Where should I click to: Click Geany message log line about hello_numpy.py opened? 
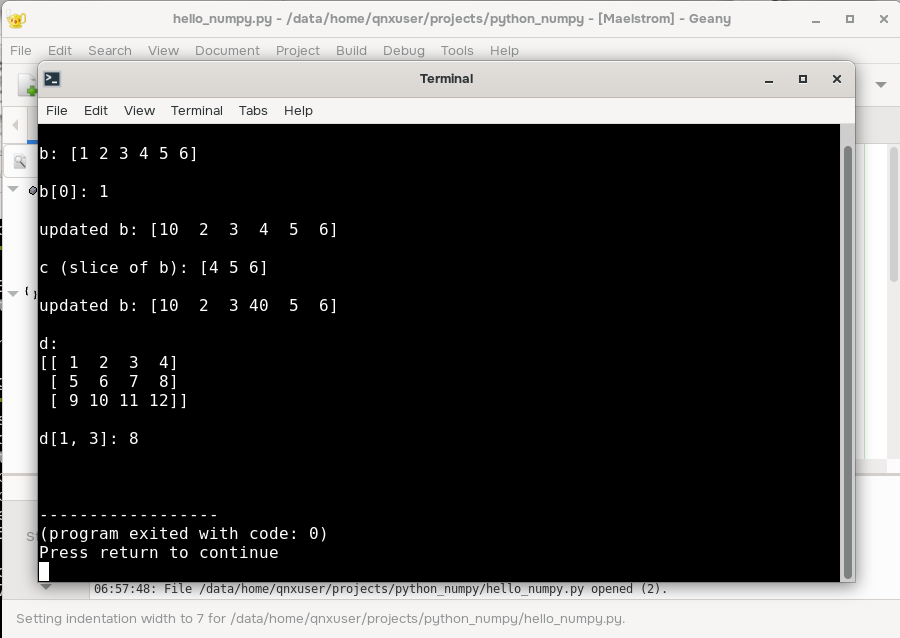(381, 589)
